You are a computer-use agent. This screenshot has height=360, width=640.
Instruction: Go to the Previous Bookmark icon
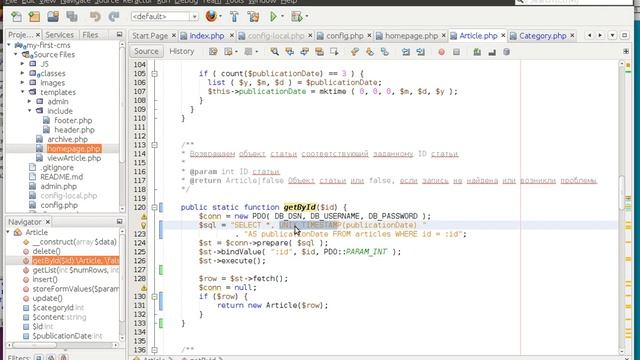355,52
